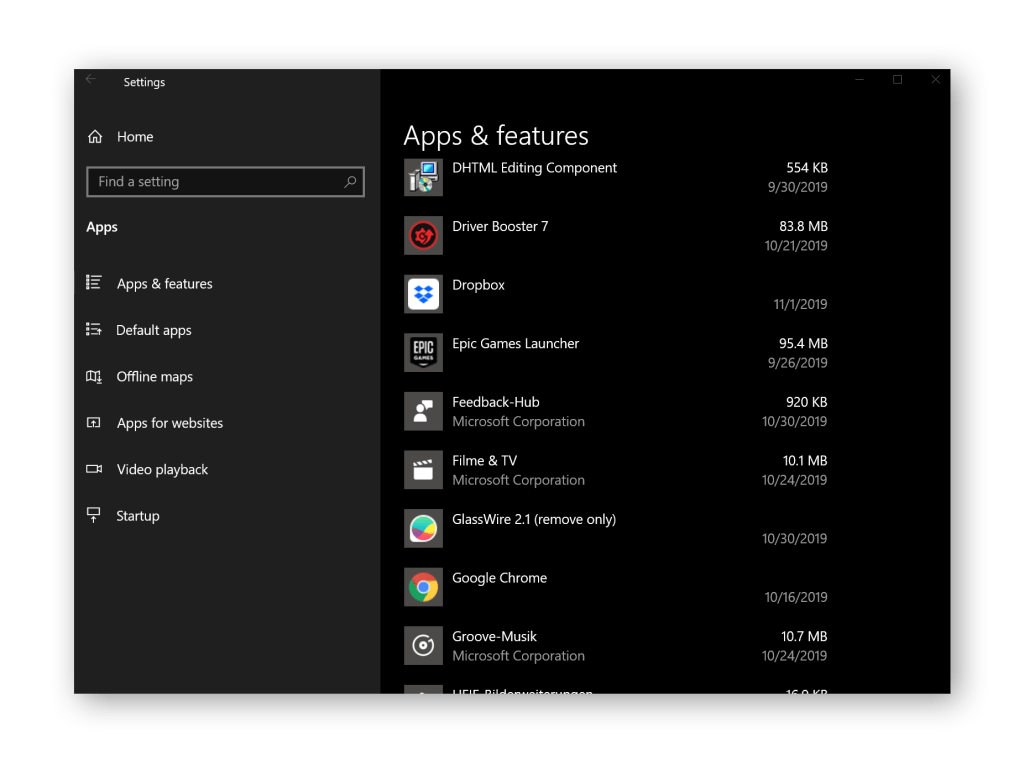Select Default apps in sidebar
Screen dimensions: 1024x765
pyautogui.click(x=153, y=330)
